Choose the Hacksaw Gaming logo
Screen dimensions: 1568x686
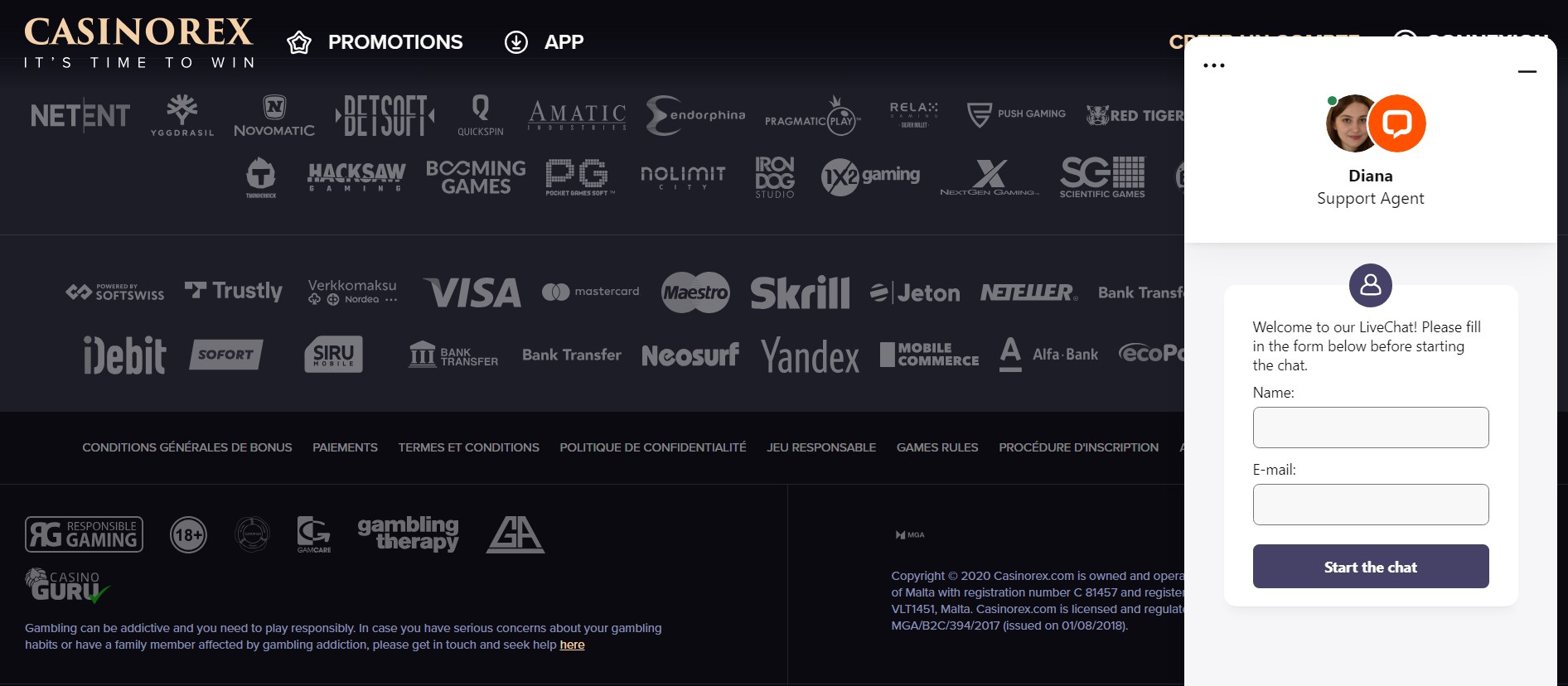click(356, 176)
